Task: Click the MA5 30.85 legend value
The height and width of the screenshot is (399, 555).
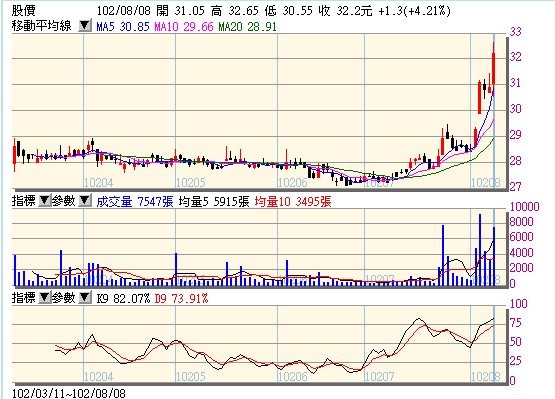Action: pyautogui.click(x=123, y=27)
